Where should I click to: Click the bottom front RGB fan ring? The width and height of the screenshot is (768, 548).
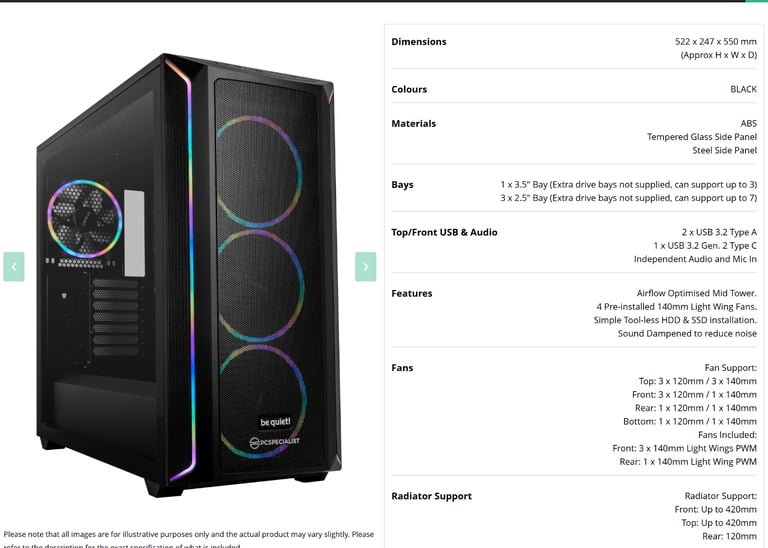tap(263, 401)
